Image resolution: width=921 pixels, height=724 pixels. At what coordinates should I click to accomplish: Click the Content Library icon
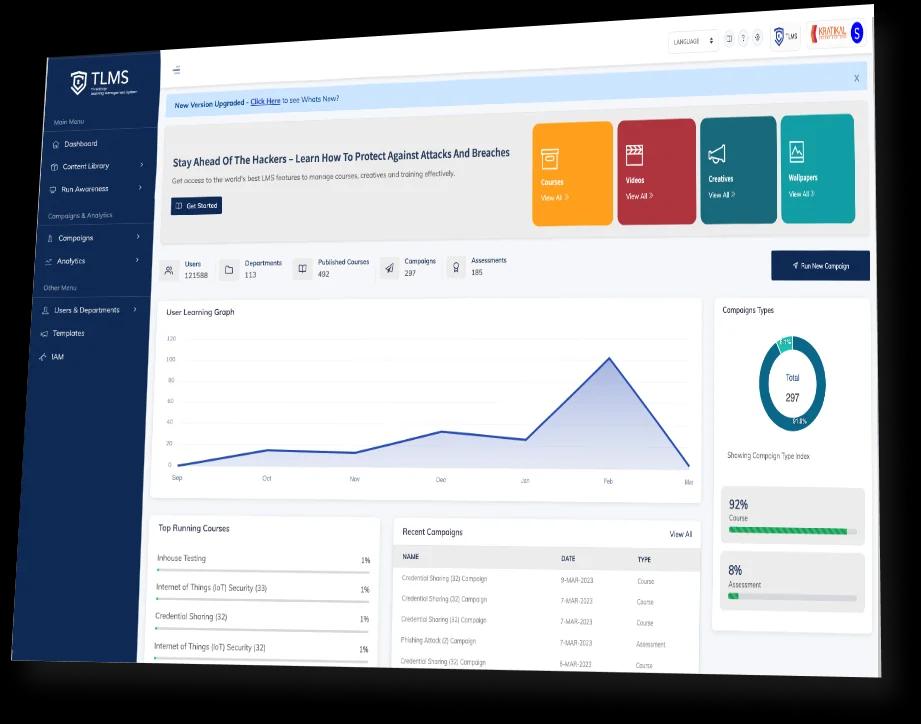tap(54, 167)
